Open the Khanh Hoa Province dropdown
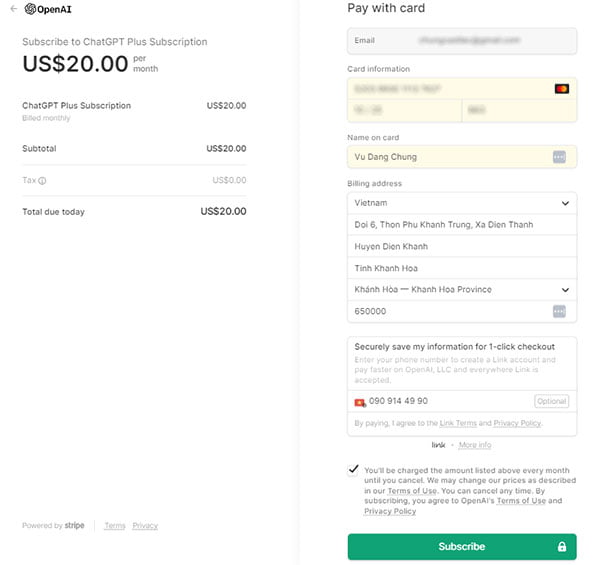 (462, 290)
